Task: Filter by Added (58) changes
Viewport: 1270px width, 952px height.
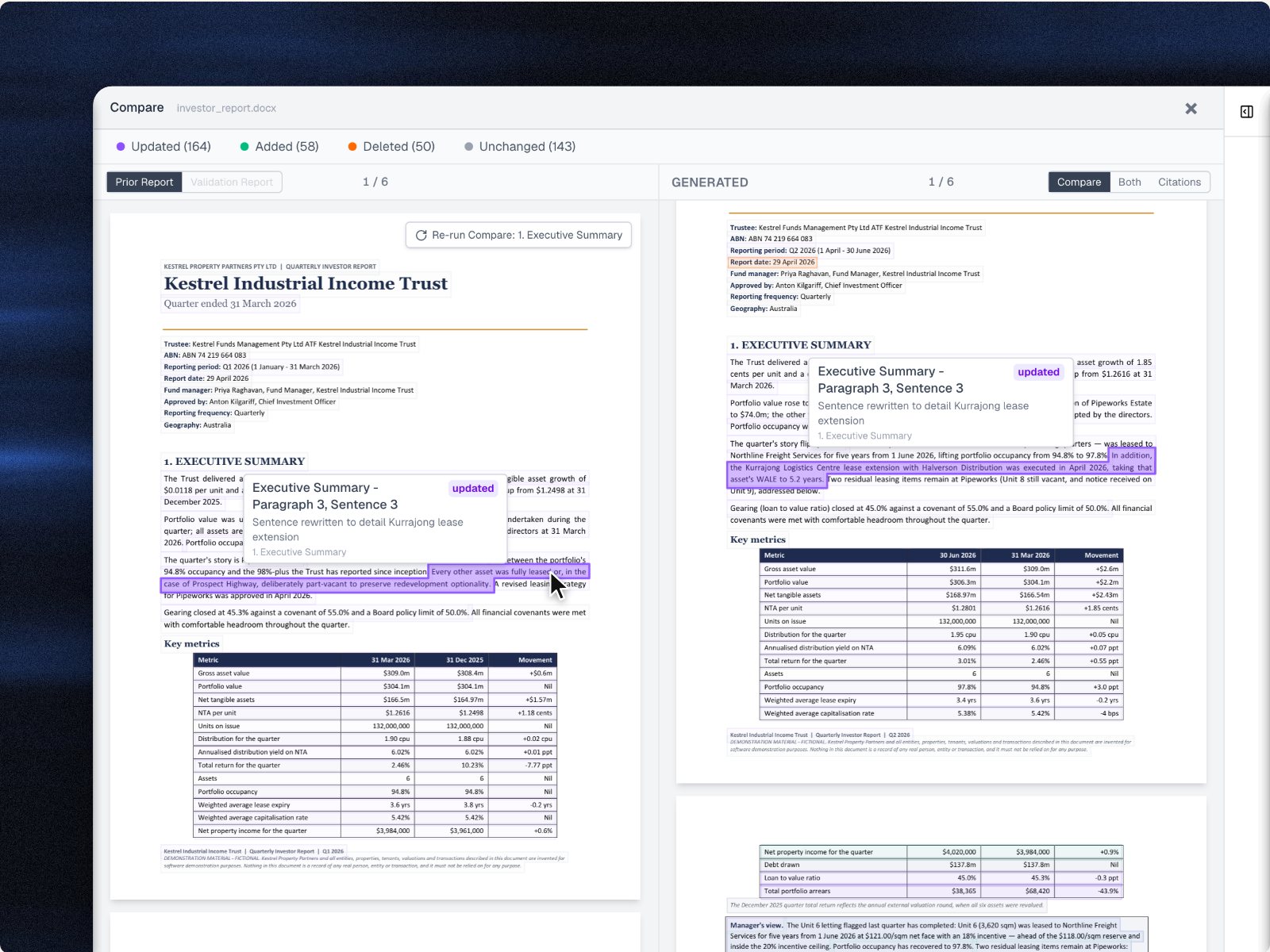Action: point(279,147)
